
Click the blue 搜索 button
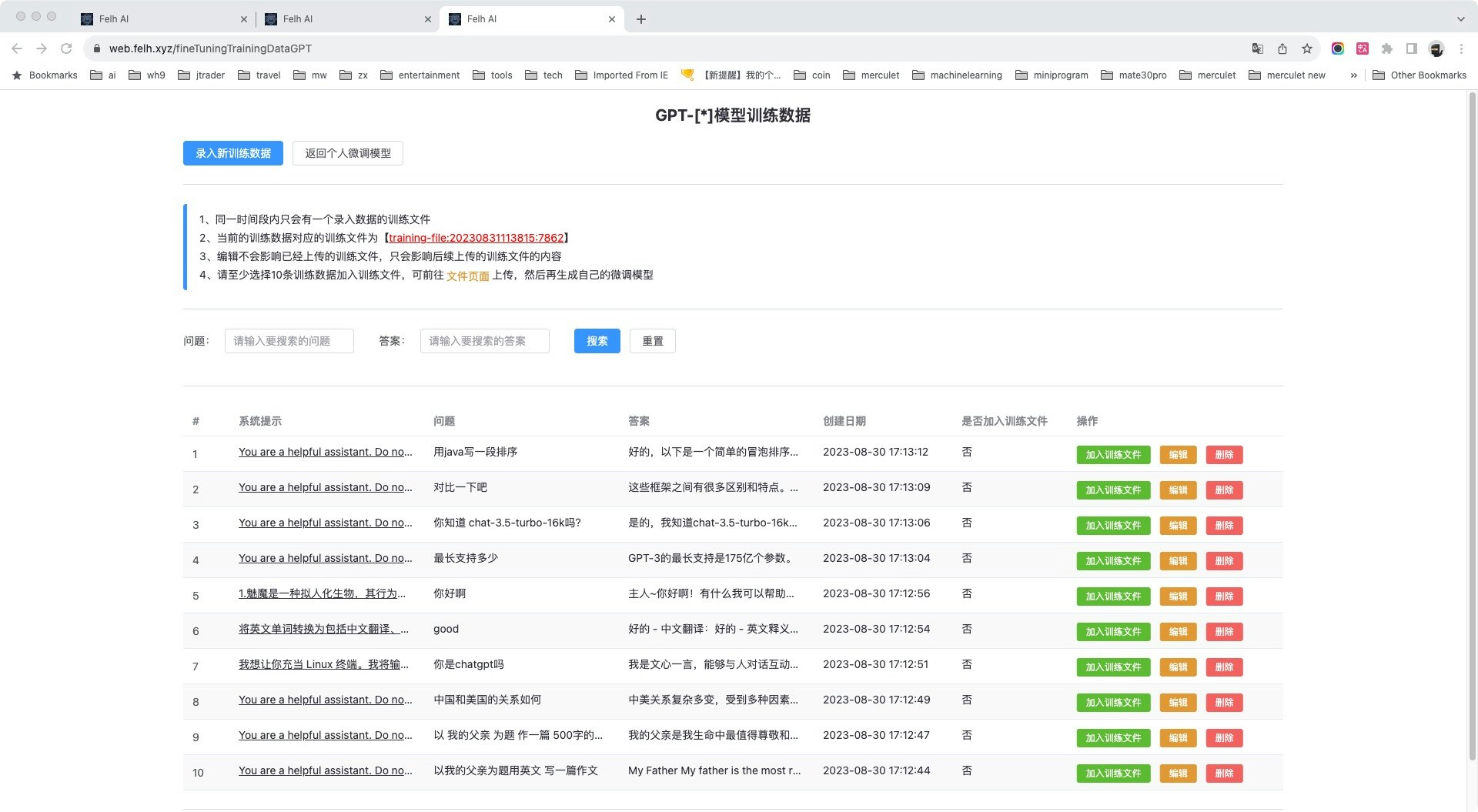pyautogui.click(x=597, y=341)
